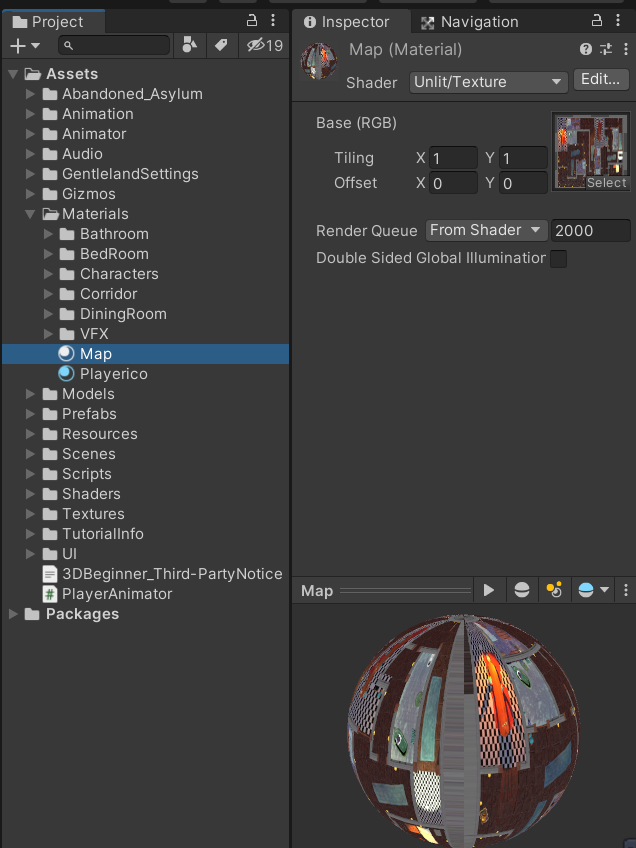
Task: Select the Audio folder
Action: coord(82,154)
